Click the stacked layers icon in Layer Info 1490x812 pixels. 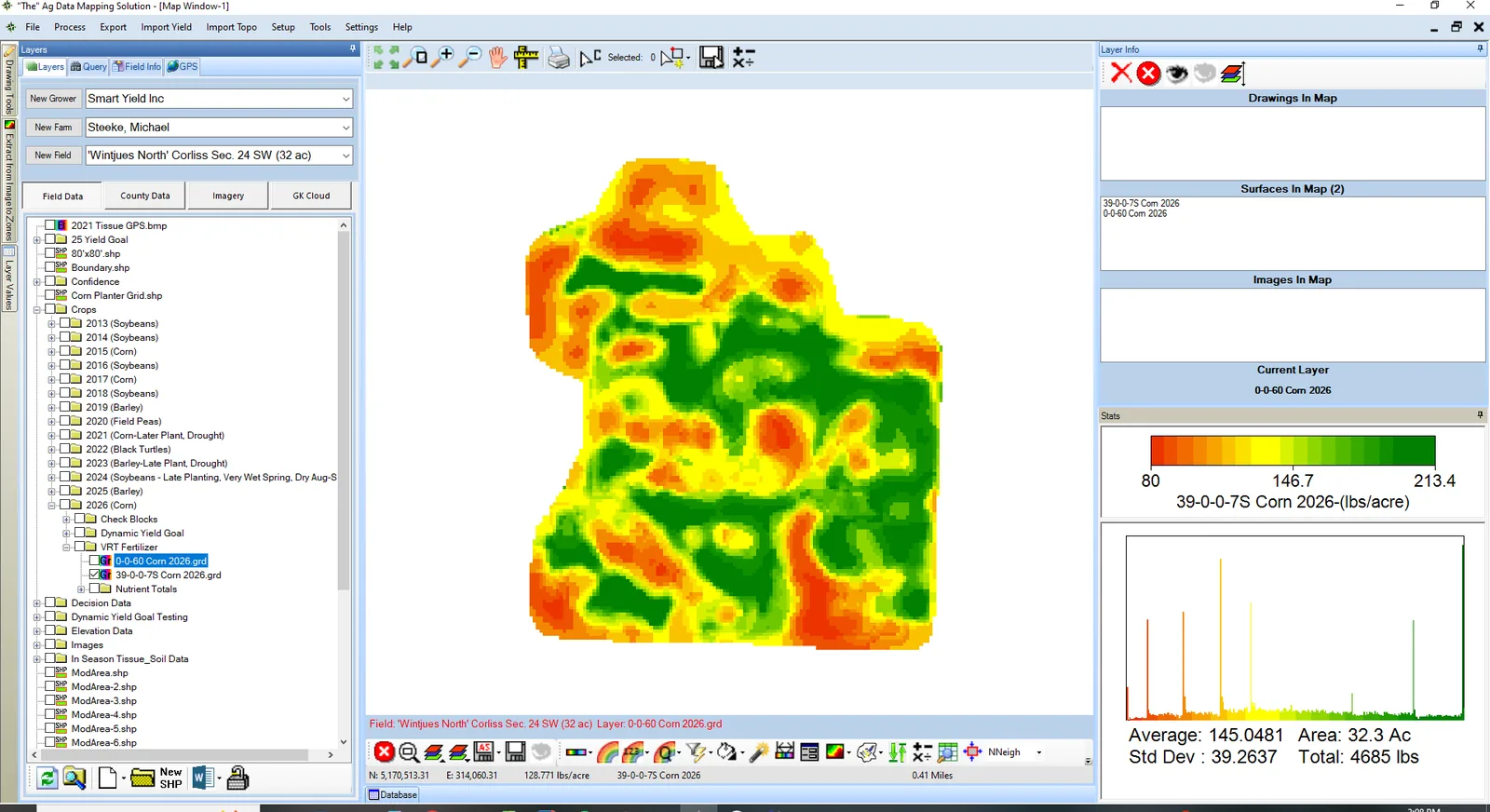point(1233,73)
